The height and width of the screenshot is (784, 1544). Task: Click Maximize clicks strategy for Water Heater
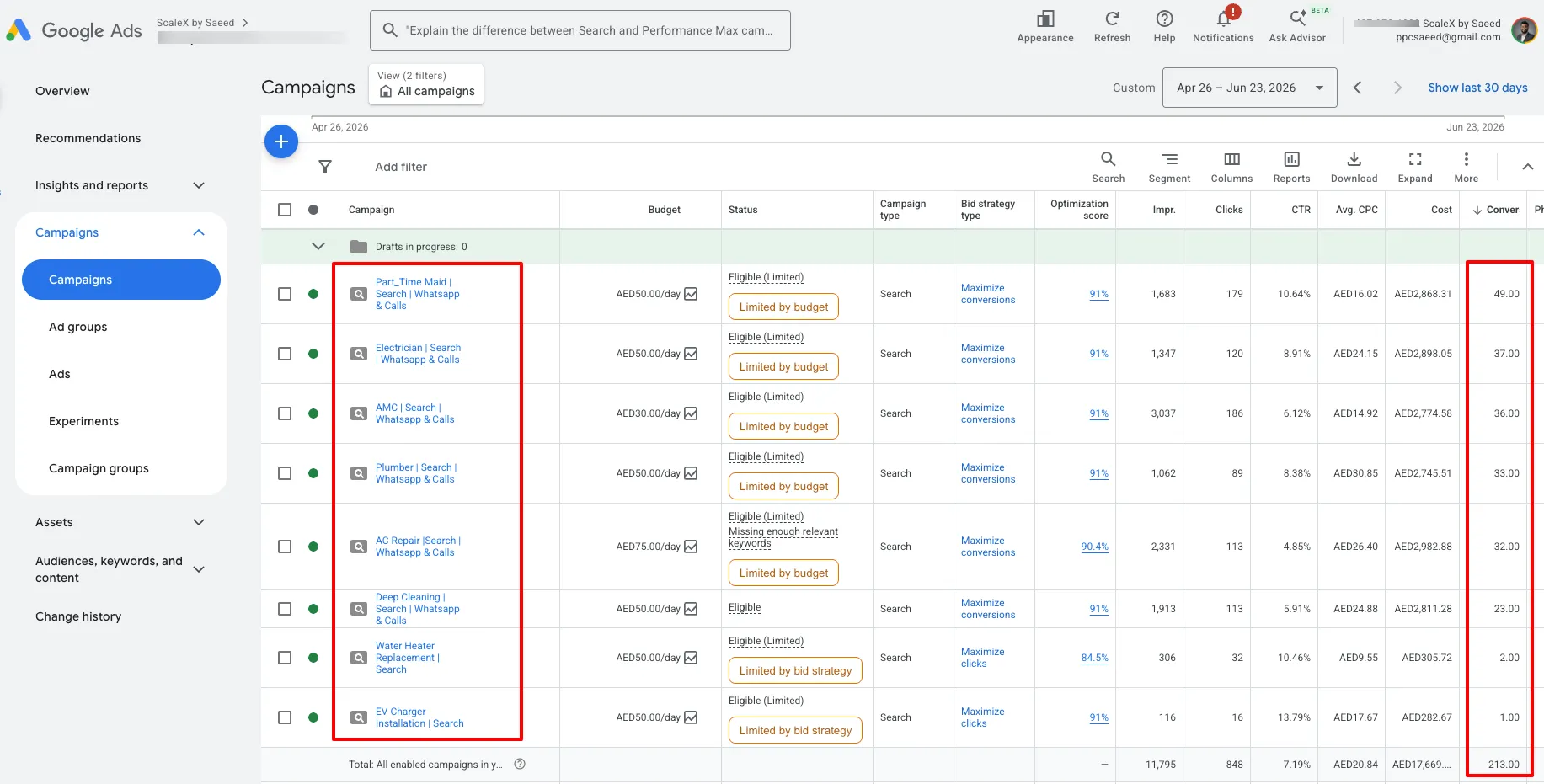tap(982, 658)
